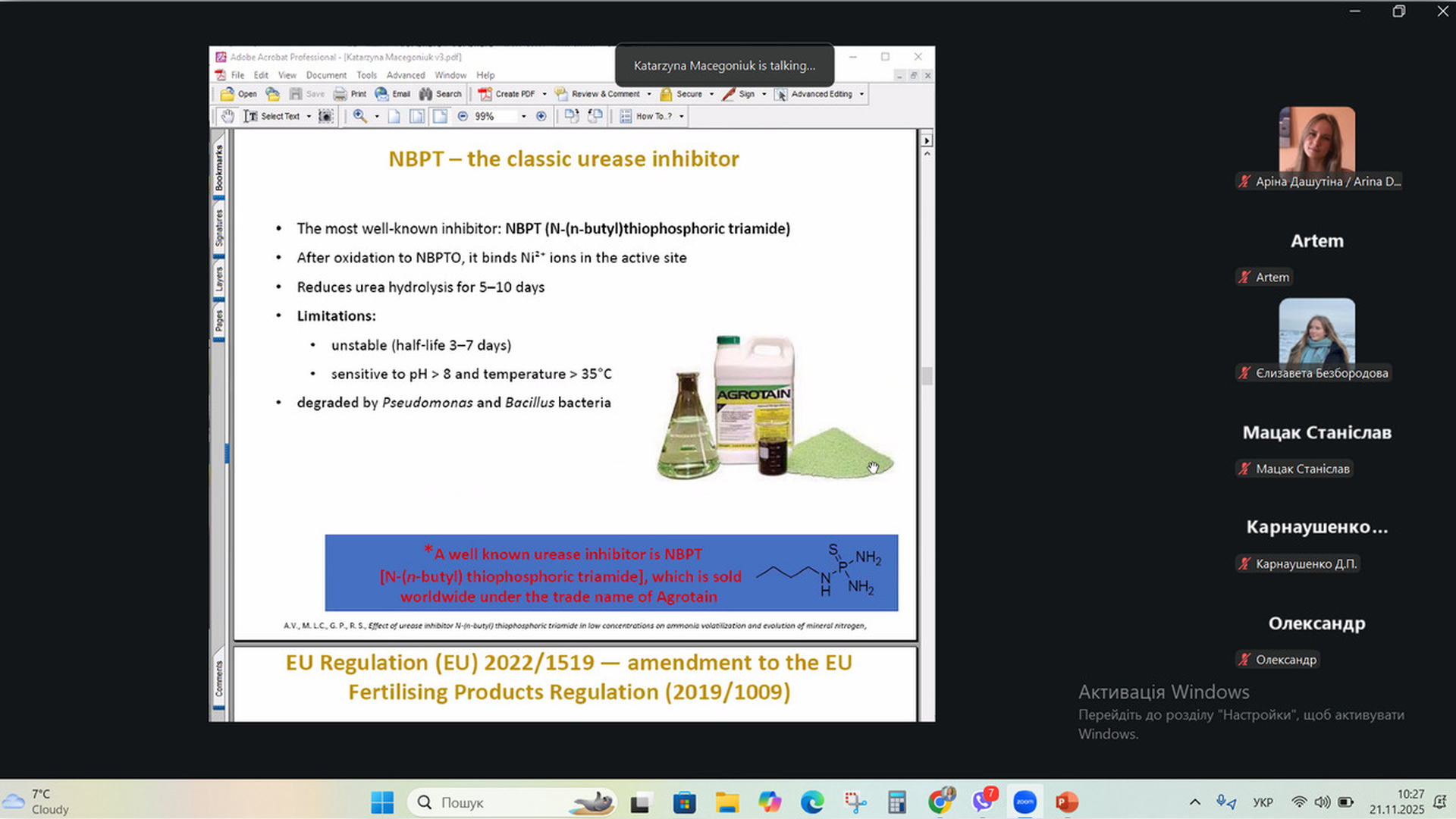The height and width of the screenshot is (819, 1456).
Task: Click the Rotate Clockwise page icon
Action: (572, 116)
